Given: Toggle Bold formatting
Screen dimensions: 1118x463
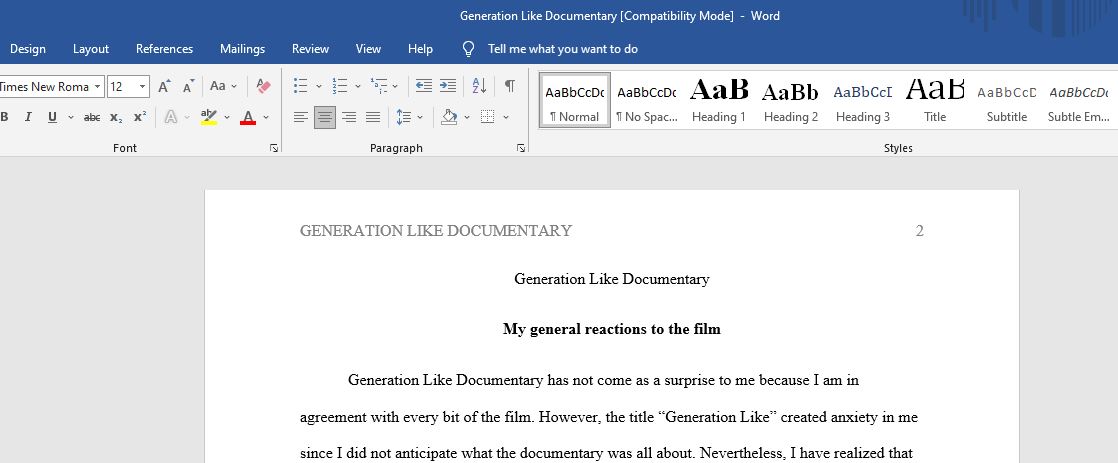Looking at the screenshot, I should coord(5,117).
